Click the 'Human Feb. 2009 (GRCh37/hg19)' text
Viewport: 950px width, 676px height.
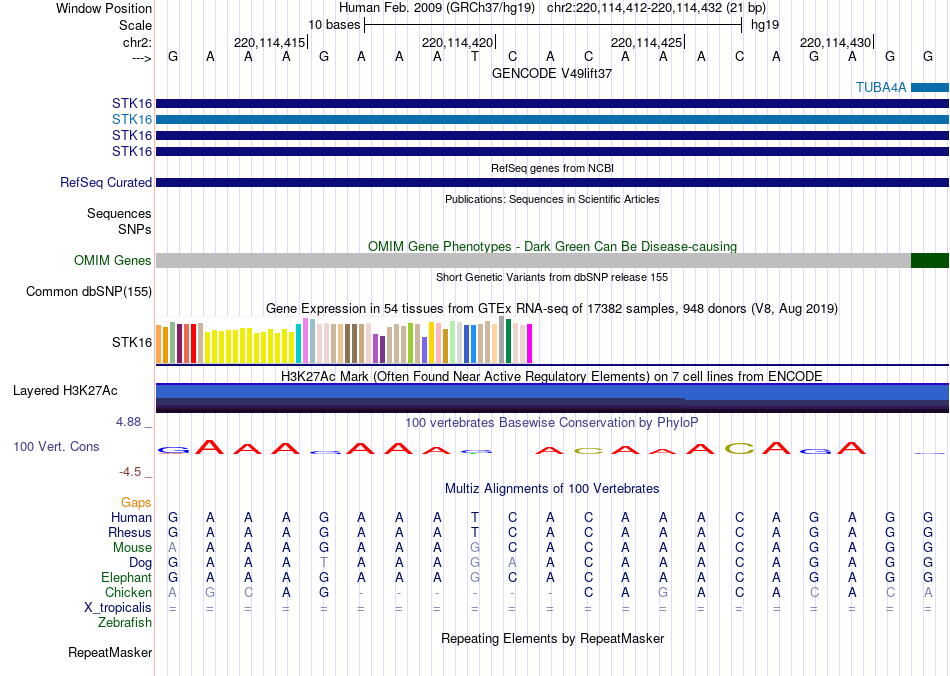pos(437,8)
